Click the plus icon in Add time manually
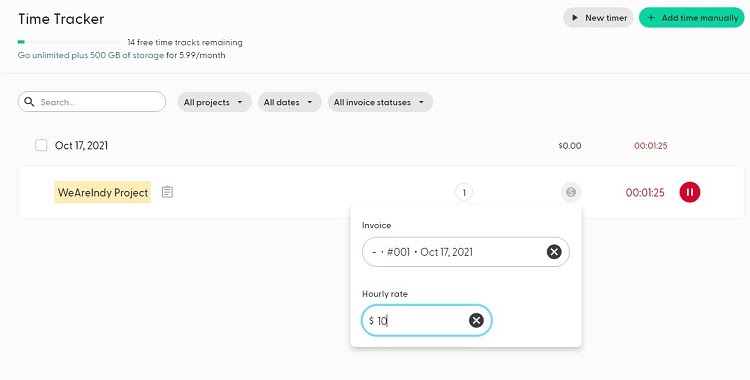 coord(651,18)
